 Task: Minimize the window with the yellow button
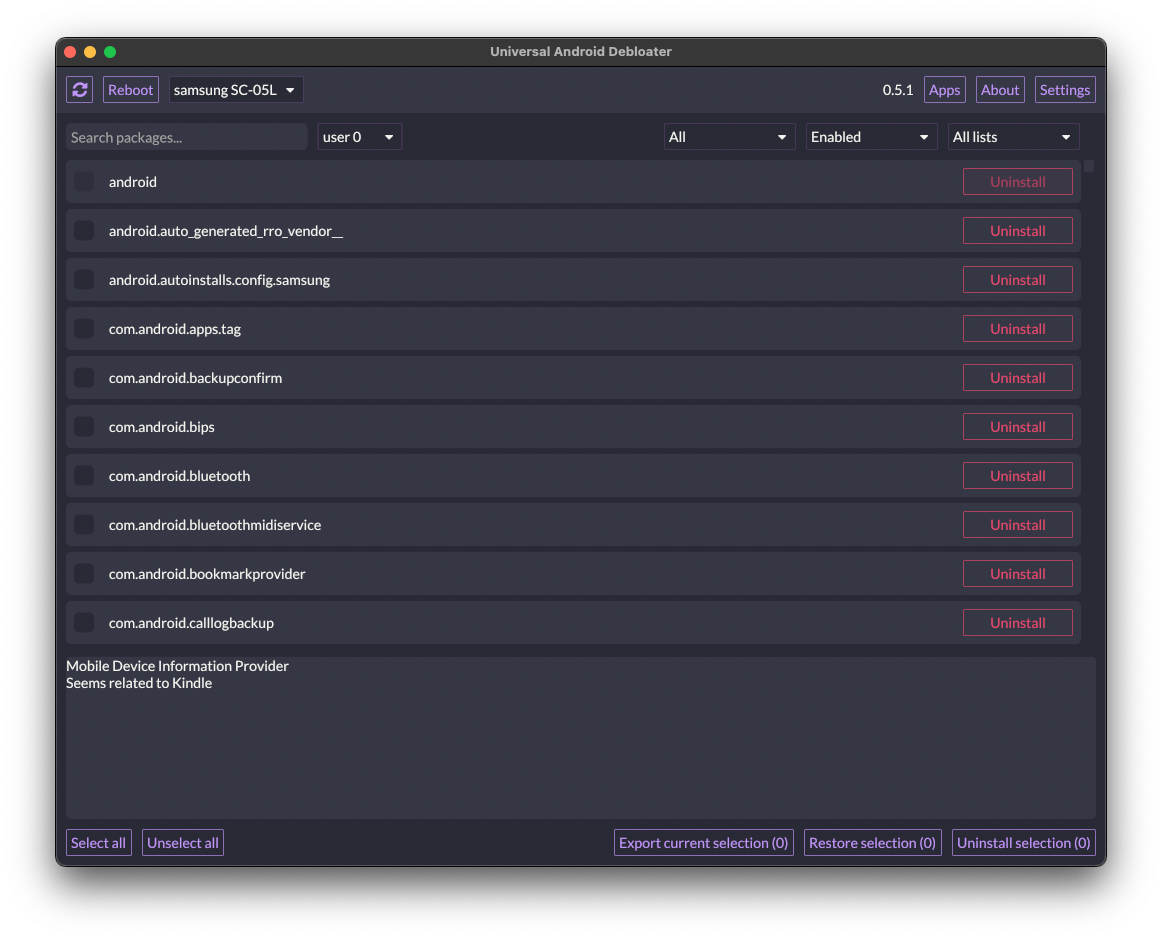(x=90, y=52)
